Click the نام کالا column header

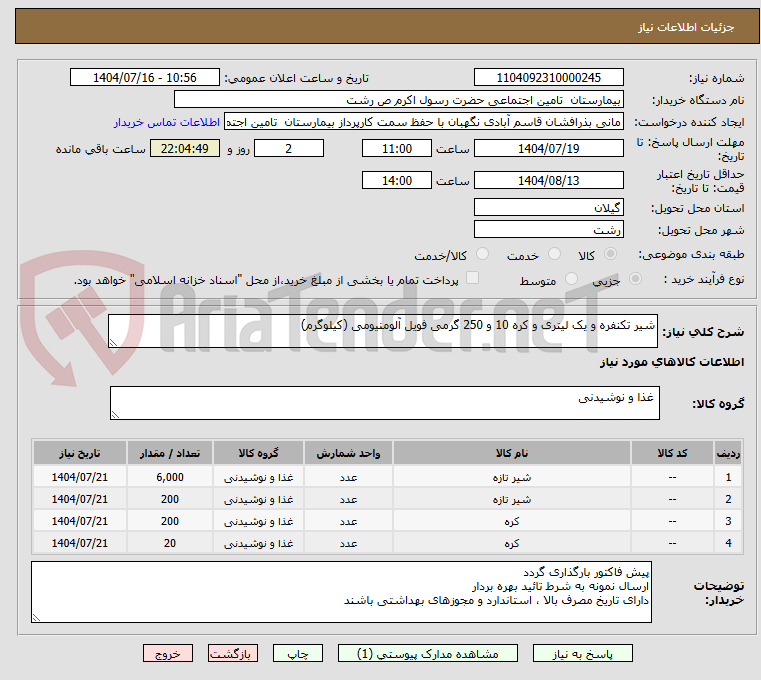pos(512,453)
